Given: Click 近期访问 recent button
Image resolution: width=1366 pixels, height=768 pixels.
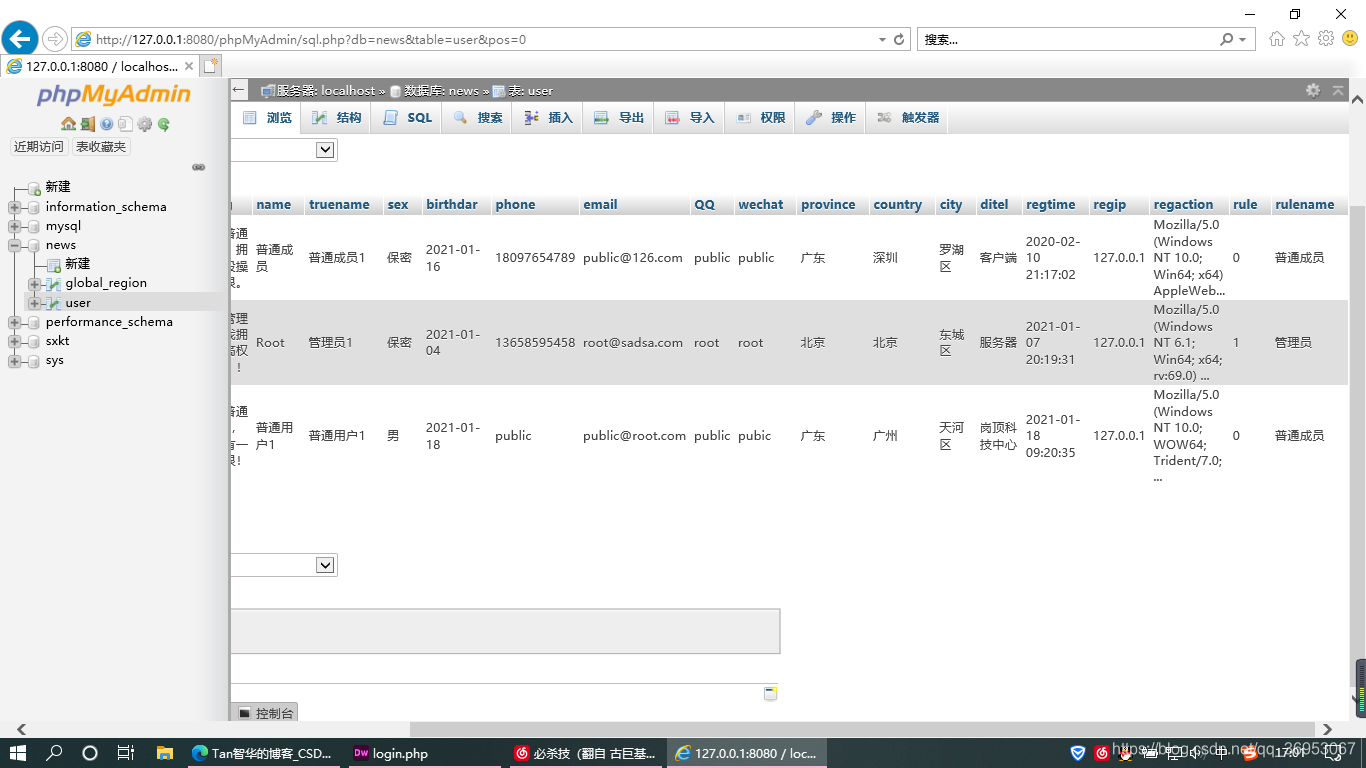Looking at the screenshot, I should pos(39,147).
